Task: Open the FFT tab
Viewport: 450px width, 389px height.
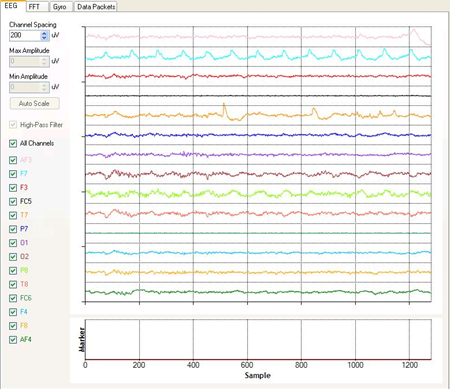Action: coord(37,7)
